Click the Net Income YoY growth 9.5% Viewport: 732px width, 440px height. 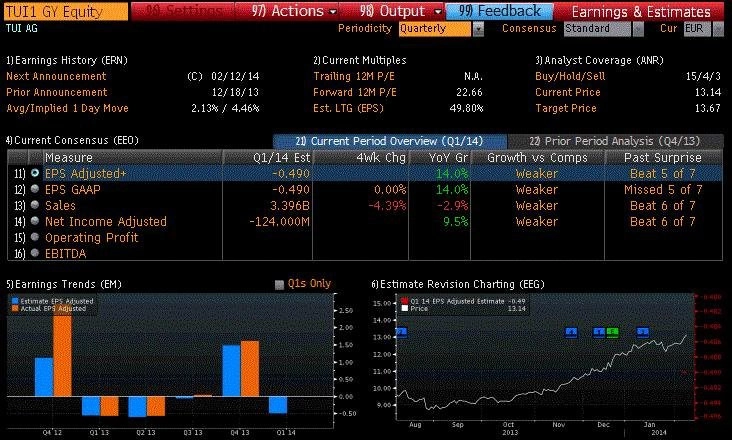tap(456, 222)
